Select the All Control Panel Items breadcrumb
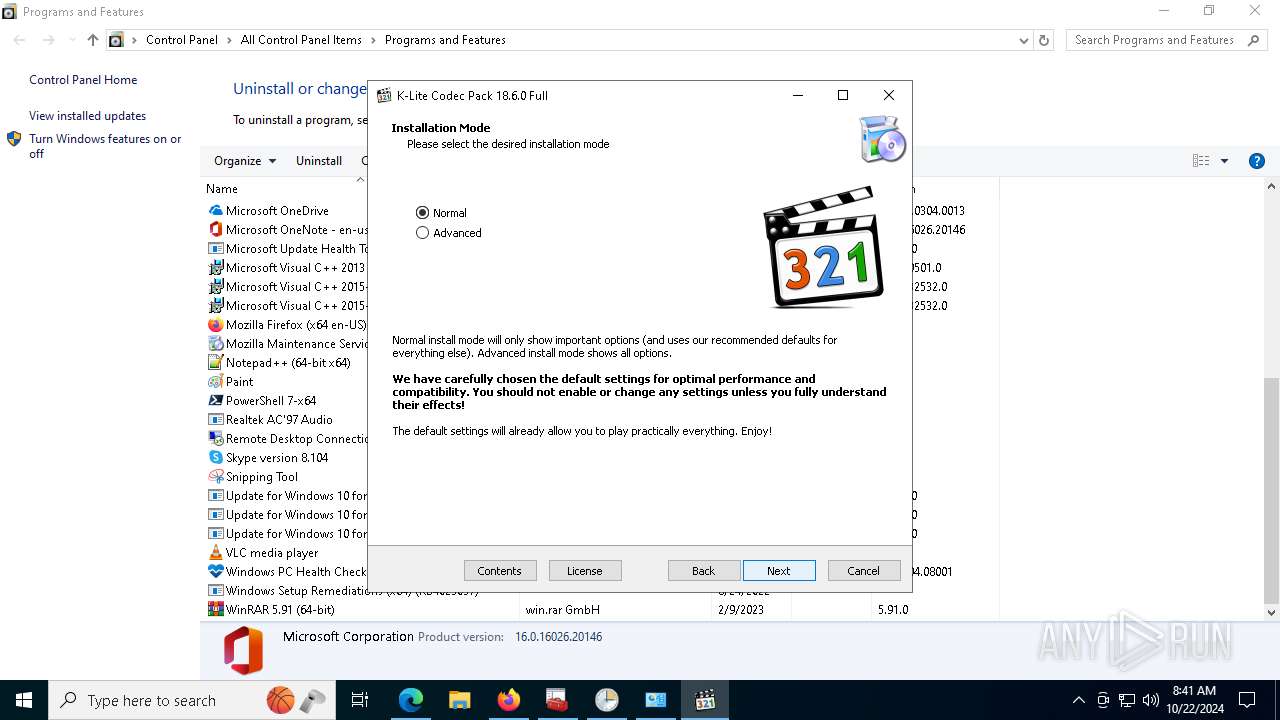Screen dimensions: 1280x720 (301, 40)
